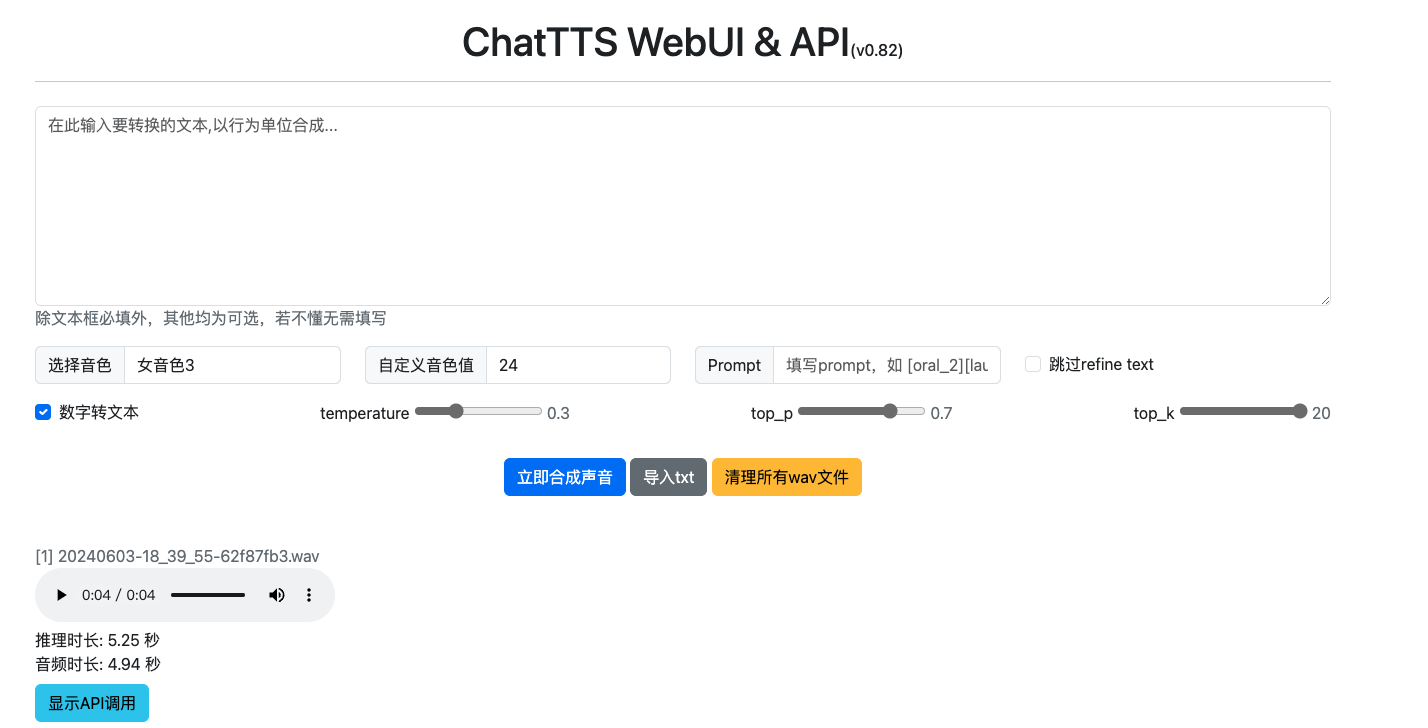This screenshot has height=728, width=1428.
Task: Click the 音频时长: 4.94 秒 text
Action: coord(98,664)
